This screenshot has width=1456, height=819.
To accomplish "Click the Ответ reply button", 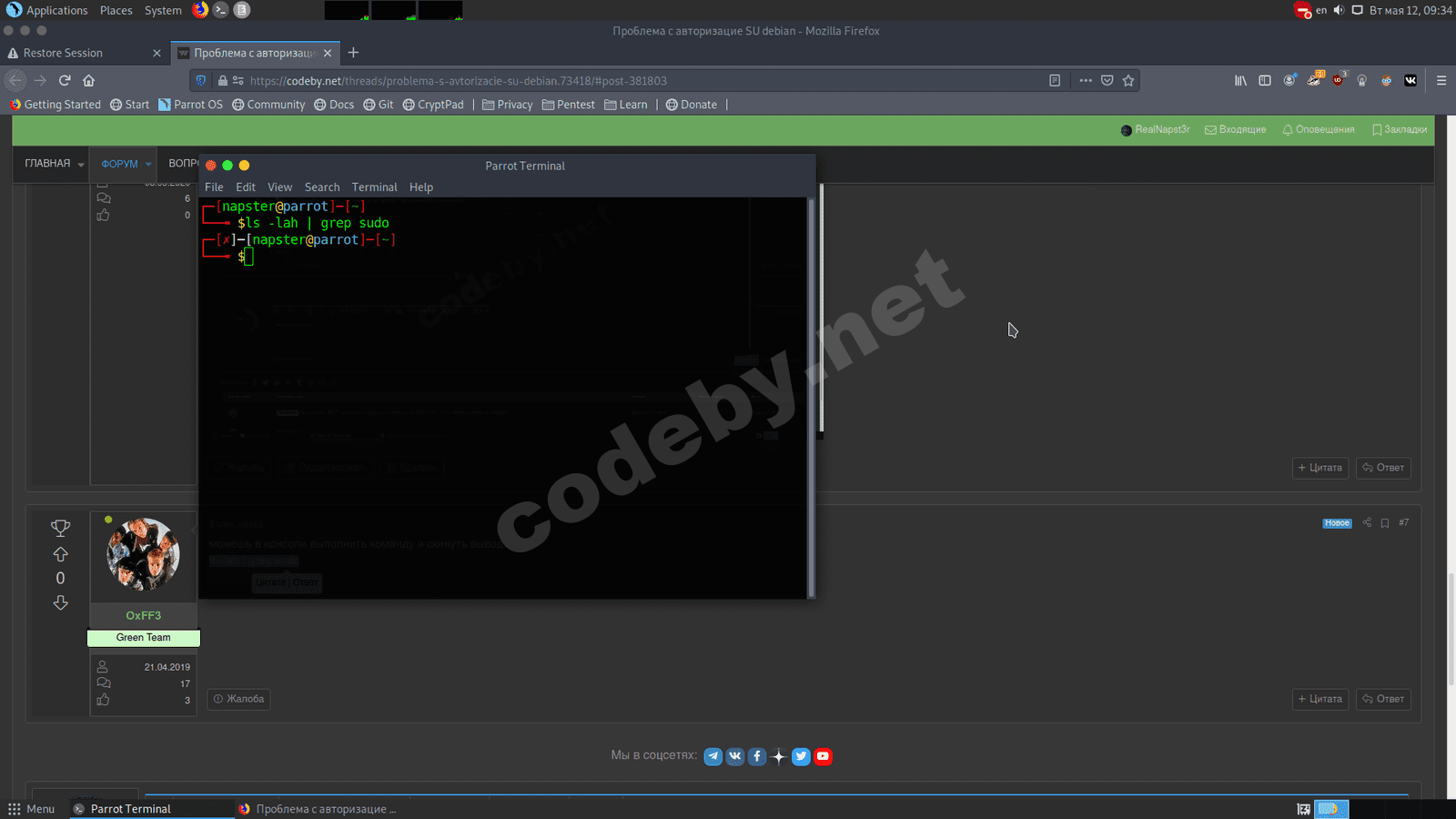I will tap(1382, 699).
